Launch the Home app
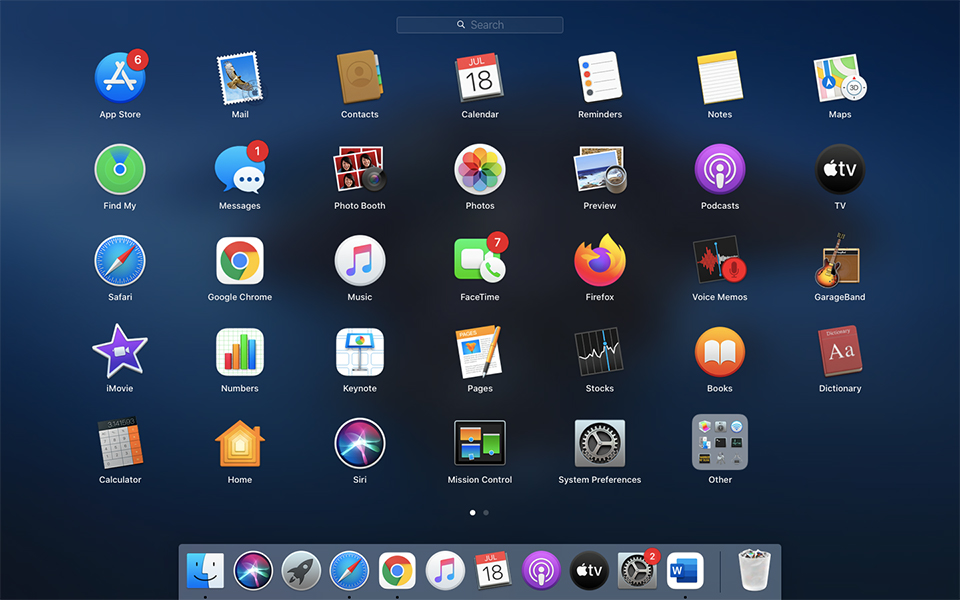This screenshot has height=600, width=960. (x=240, y=443)
